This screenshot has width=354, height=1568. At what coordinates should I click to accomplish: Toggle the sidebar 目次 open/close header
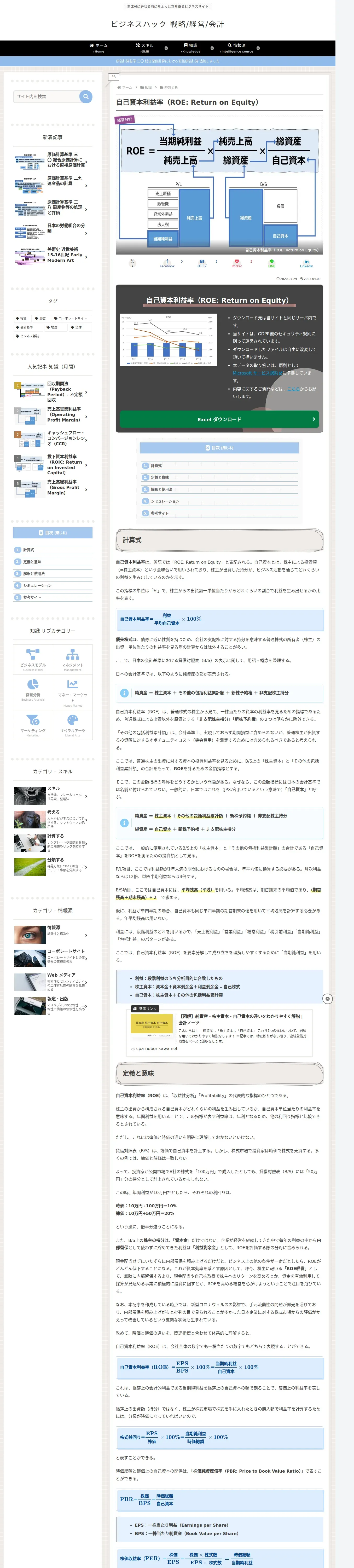point(53,533)
